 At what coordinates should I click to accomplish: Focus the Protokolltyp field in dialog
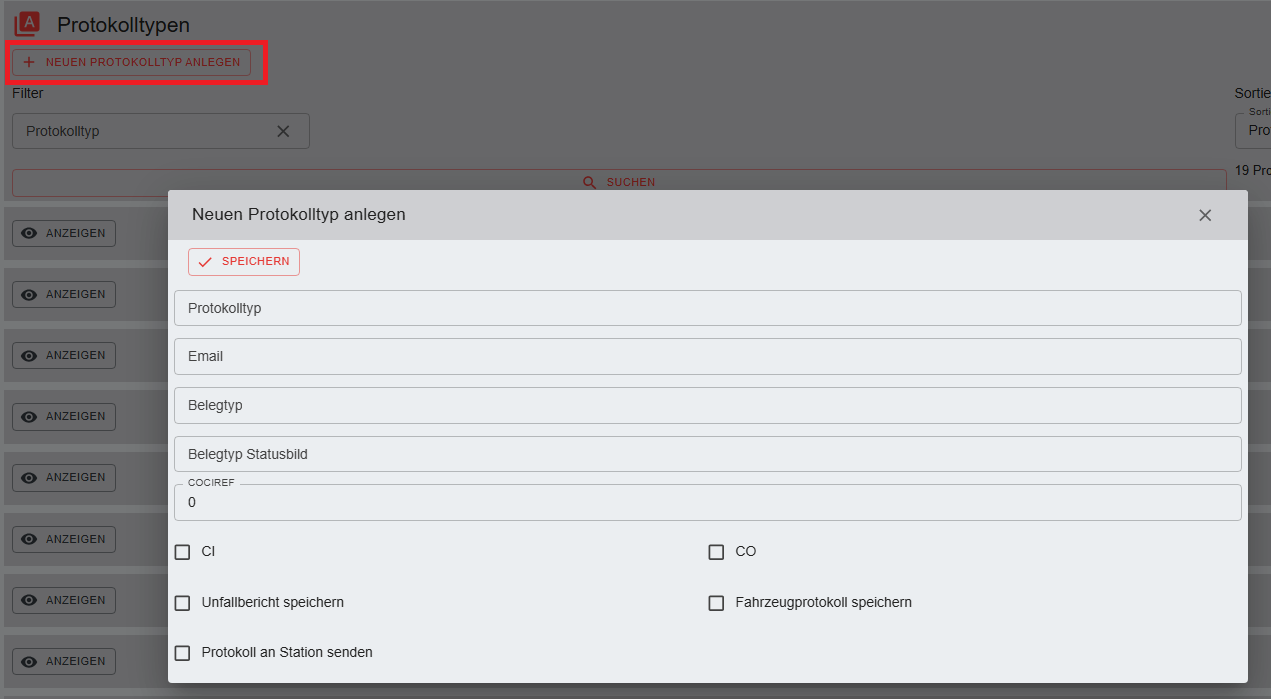(x=707, y=308)
